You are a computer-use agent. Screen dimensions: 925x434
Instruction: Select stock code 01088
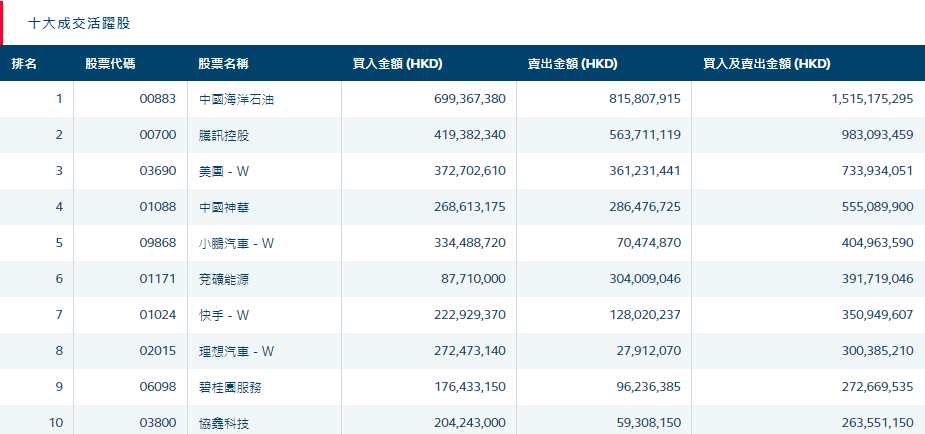tap(158, 207)
